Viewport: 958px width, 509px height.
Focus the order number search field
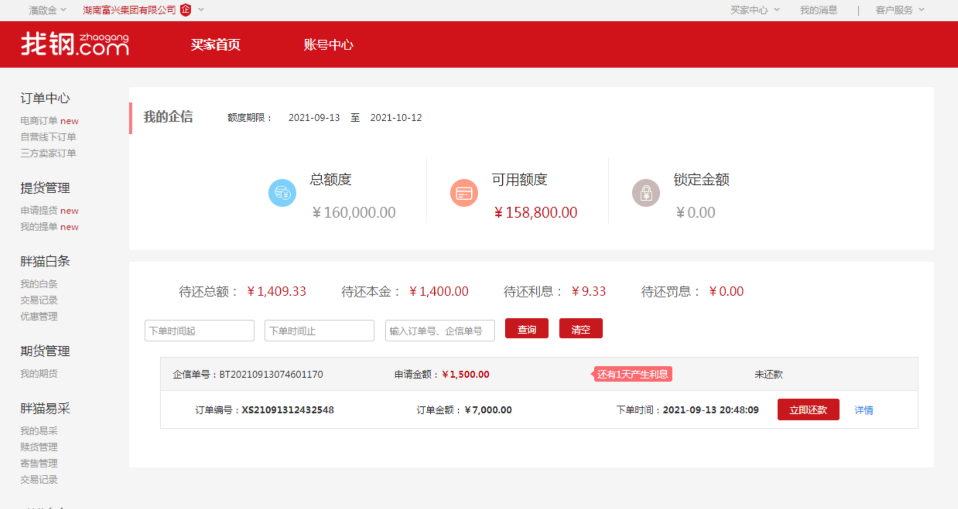439,331
